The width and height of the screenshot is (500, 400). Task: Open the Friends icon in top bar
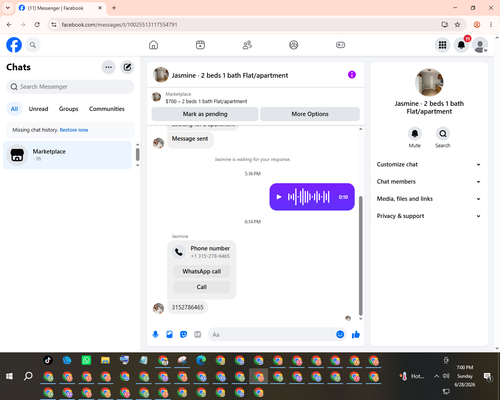click(247, 45)
